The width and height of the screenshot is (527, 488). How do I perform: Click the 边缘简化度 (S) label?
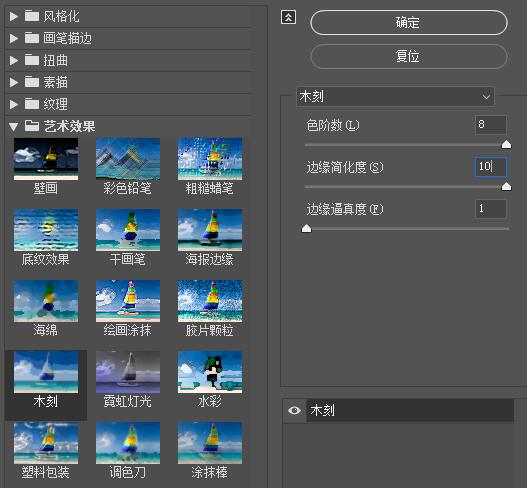pyautogui.click(x=344, y=167)
